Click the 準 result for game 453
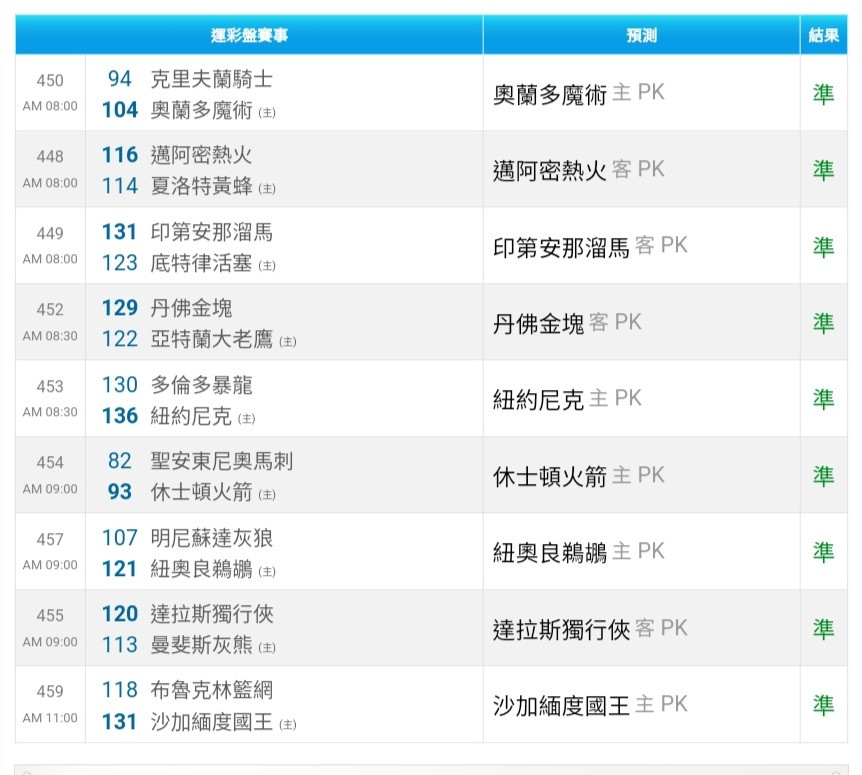This screenshot has width=862, height=775. tap(824, 400)
